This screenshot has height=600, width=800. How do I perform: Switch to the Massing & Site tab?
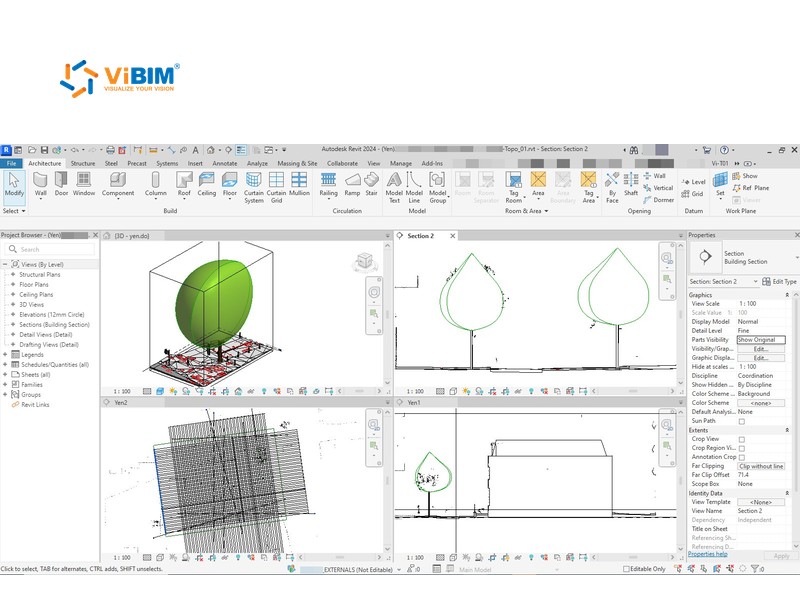click(x=297, y=163)
